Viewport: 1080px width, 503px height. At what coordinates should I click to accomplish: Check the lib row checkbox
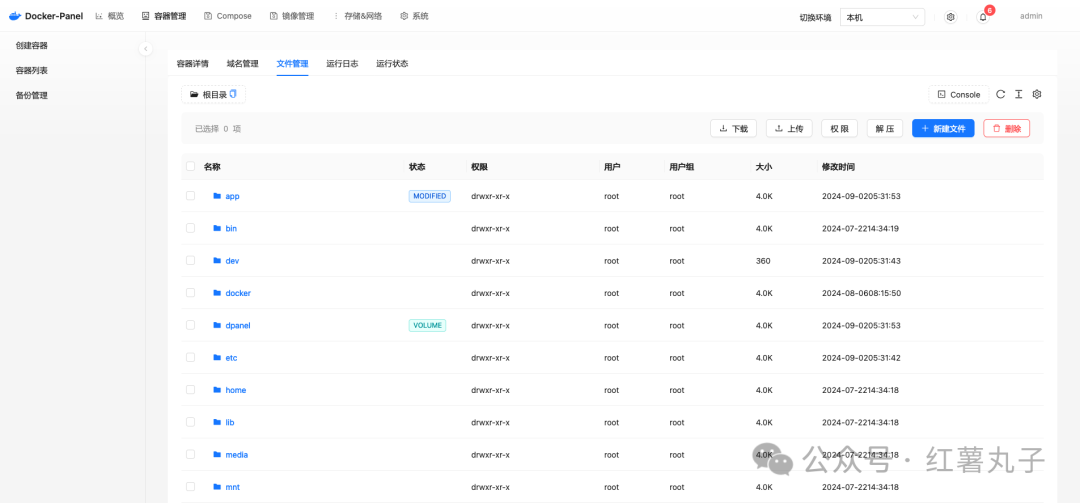click(191, 422)
